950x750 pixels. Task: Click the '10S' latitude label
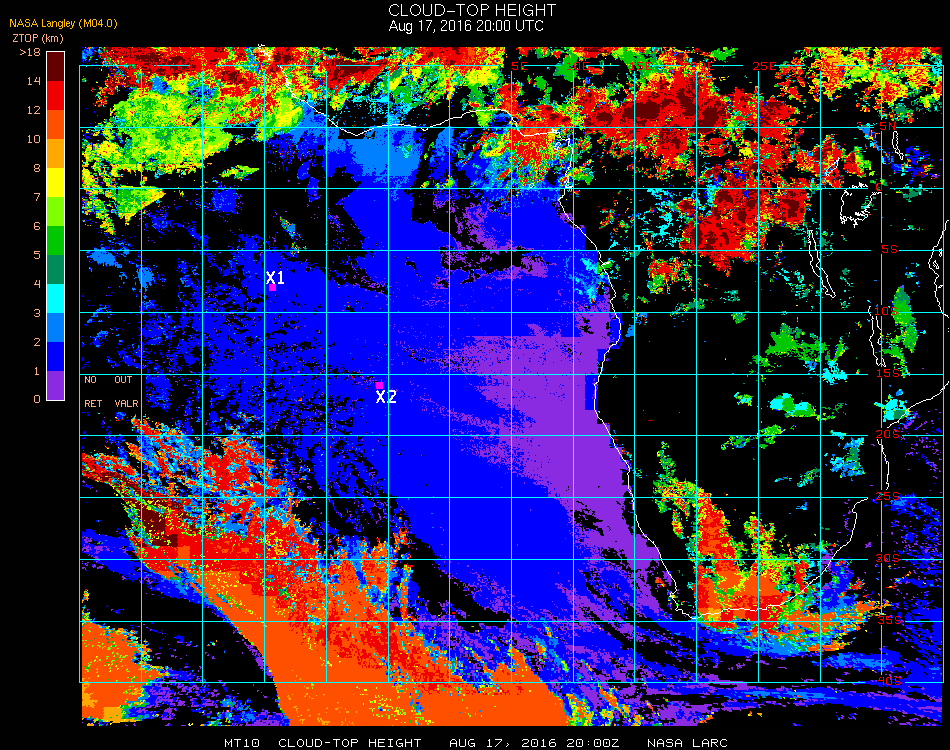885,311
